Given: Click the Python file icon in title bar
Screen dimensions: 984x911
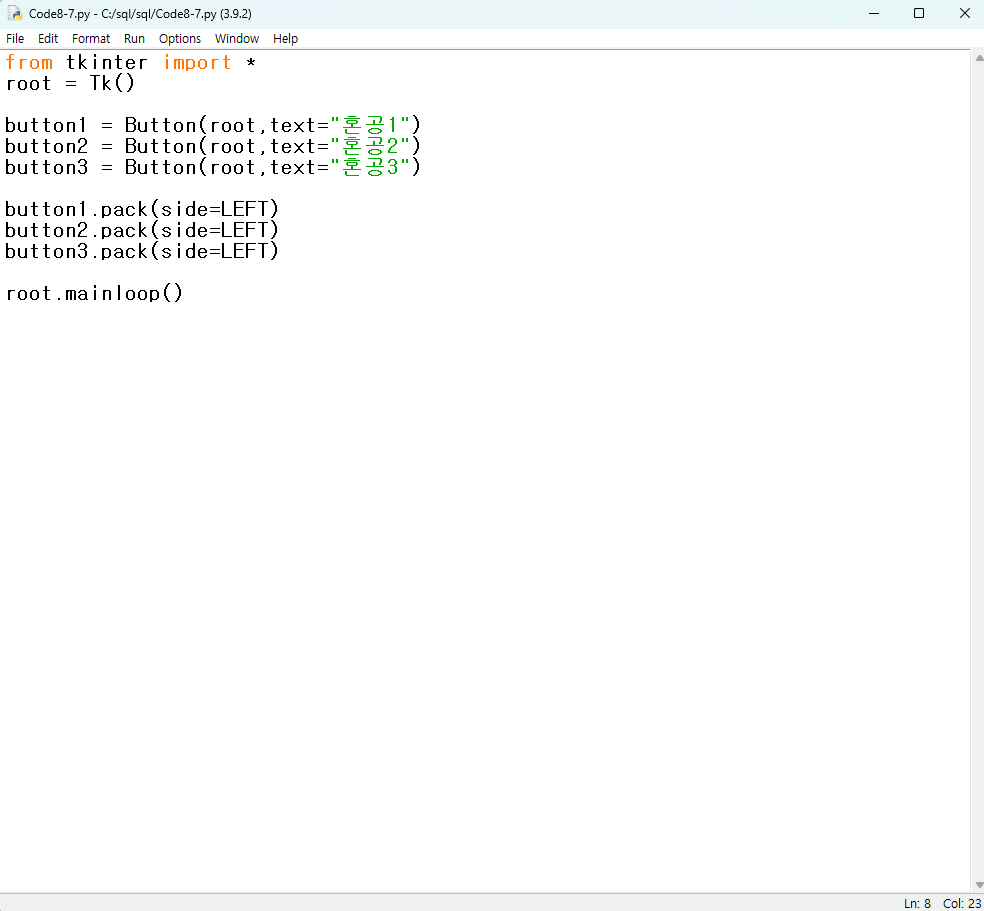Looking at the screenshot, I should click(x=14, y=13).
